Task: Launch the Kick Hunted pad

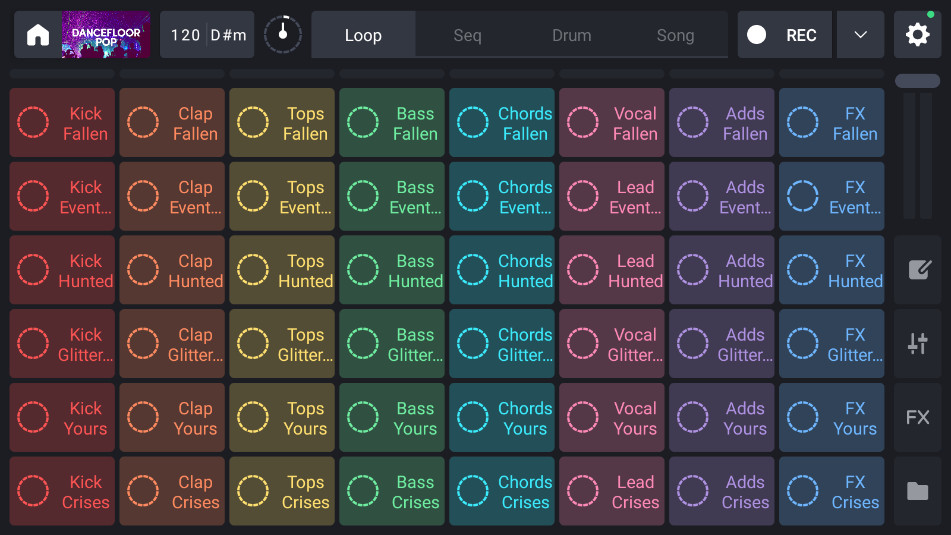Action: point(62,270)
